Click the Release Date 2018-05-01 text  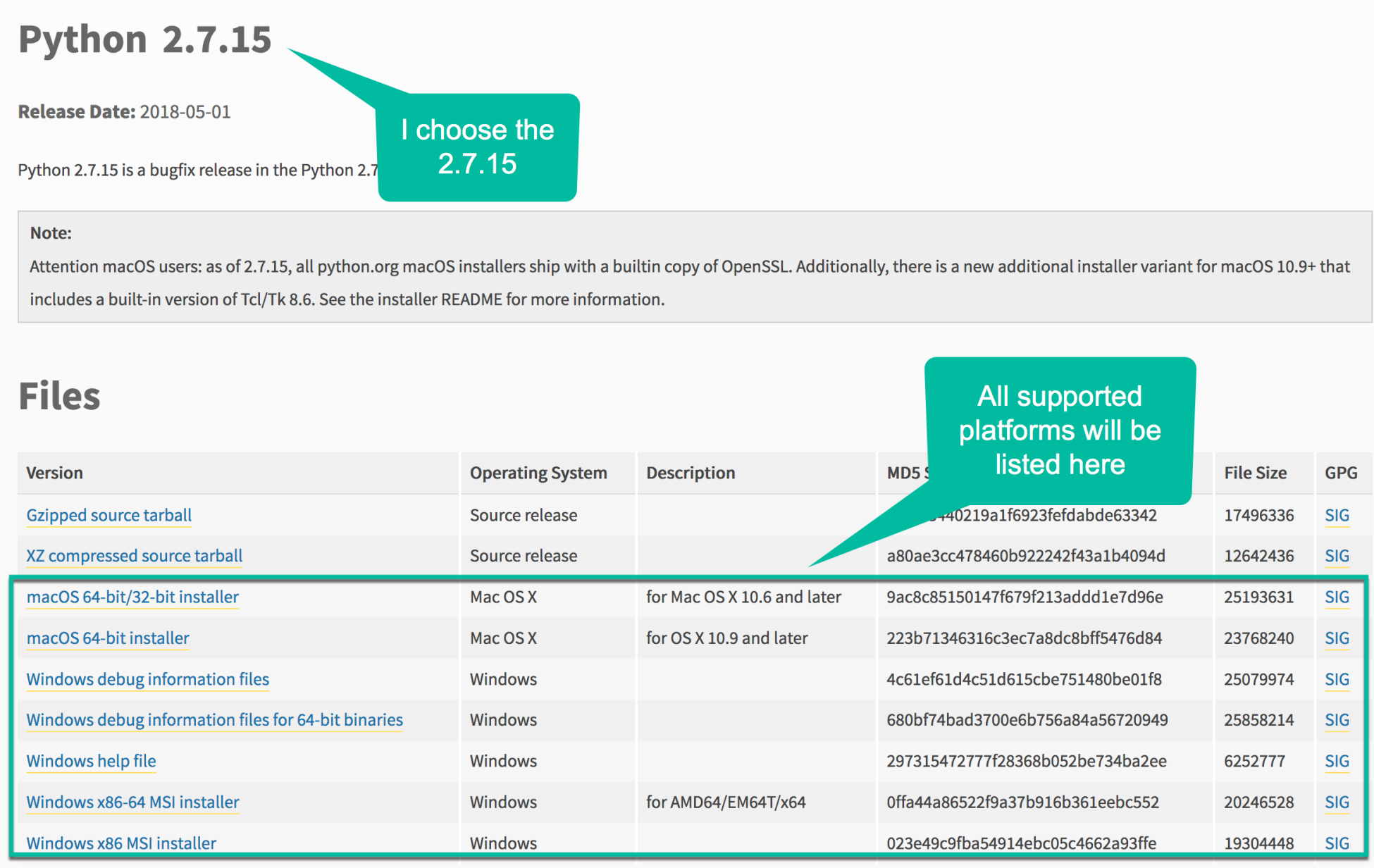tap(124, 111)
